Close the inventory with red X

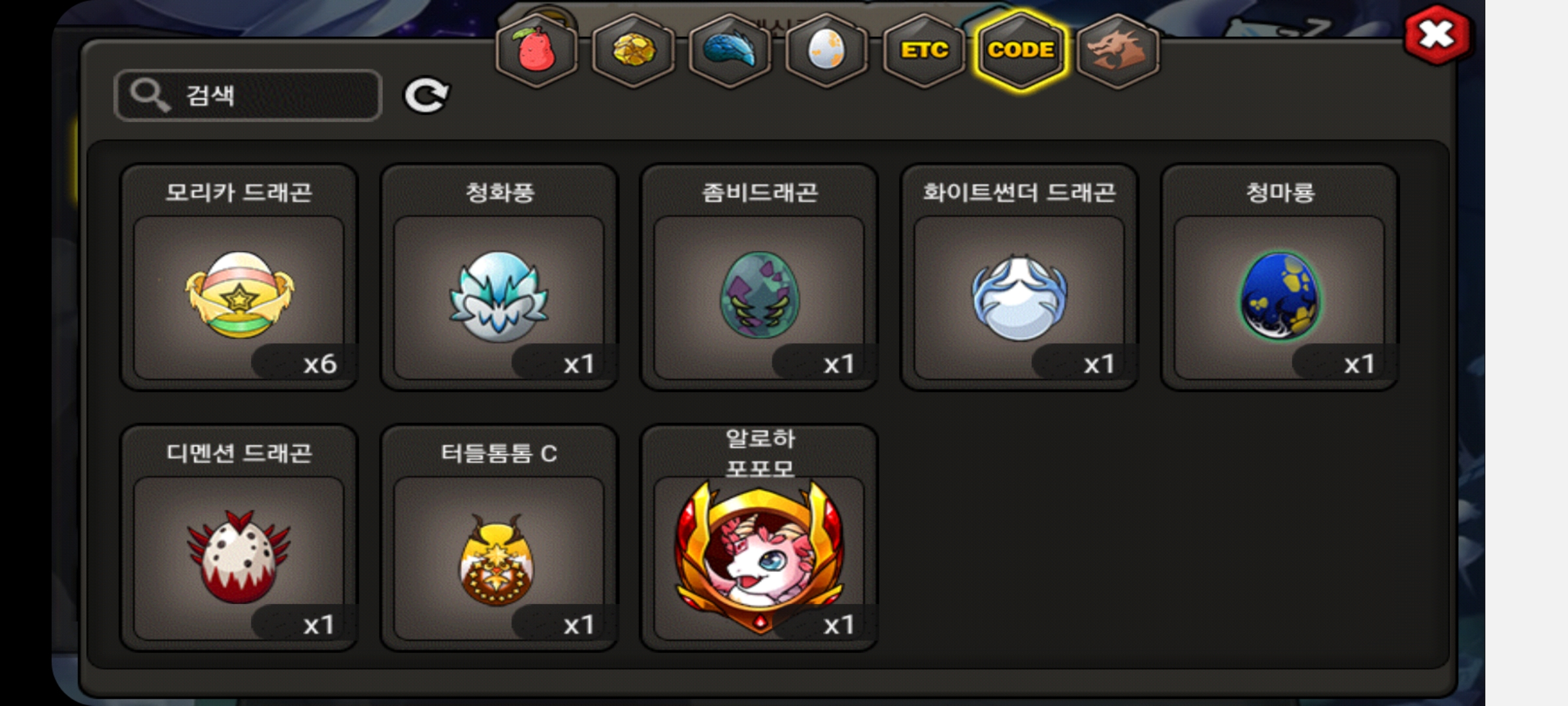pyautogui.click(x=1437, y=35)
